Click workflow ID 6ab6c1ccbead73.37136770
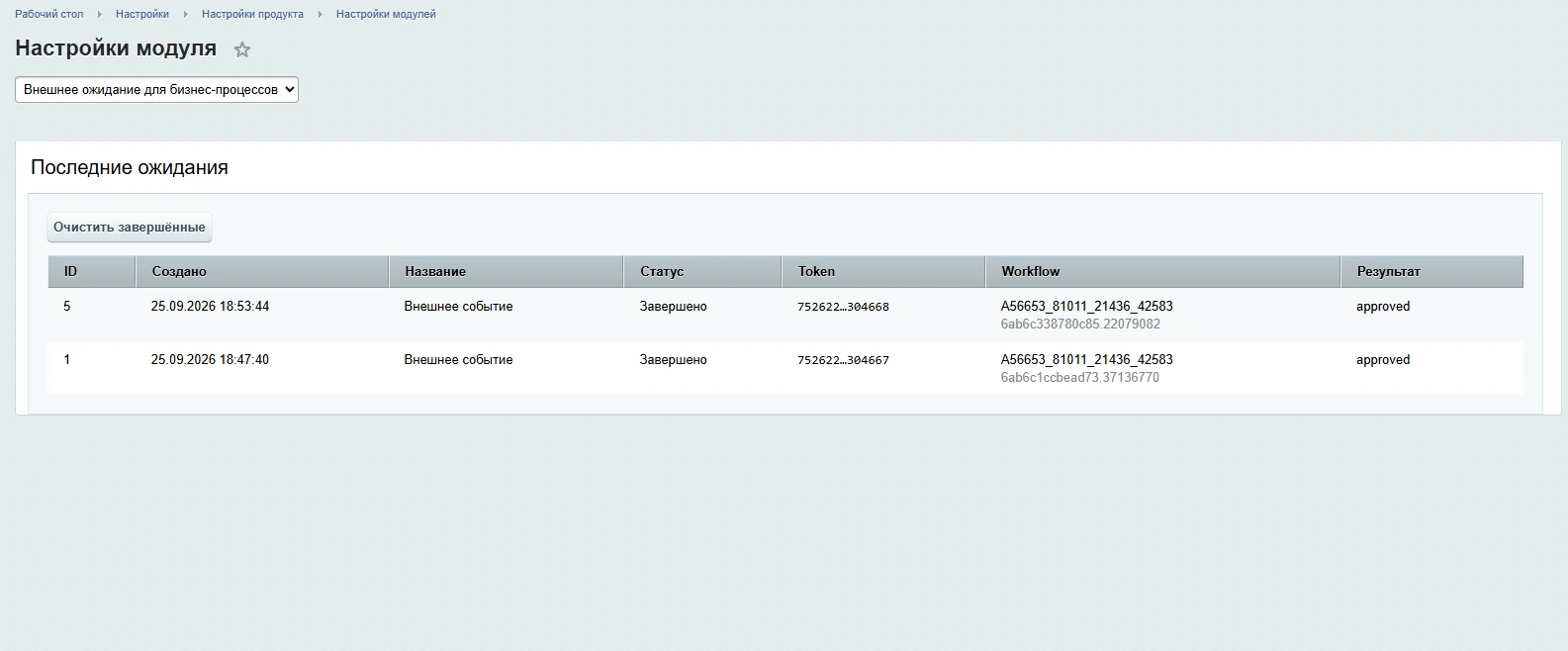1568x651 pixels. pyautogui.click(x=1080, y=378)
